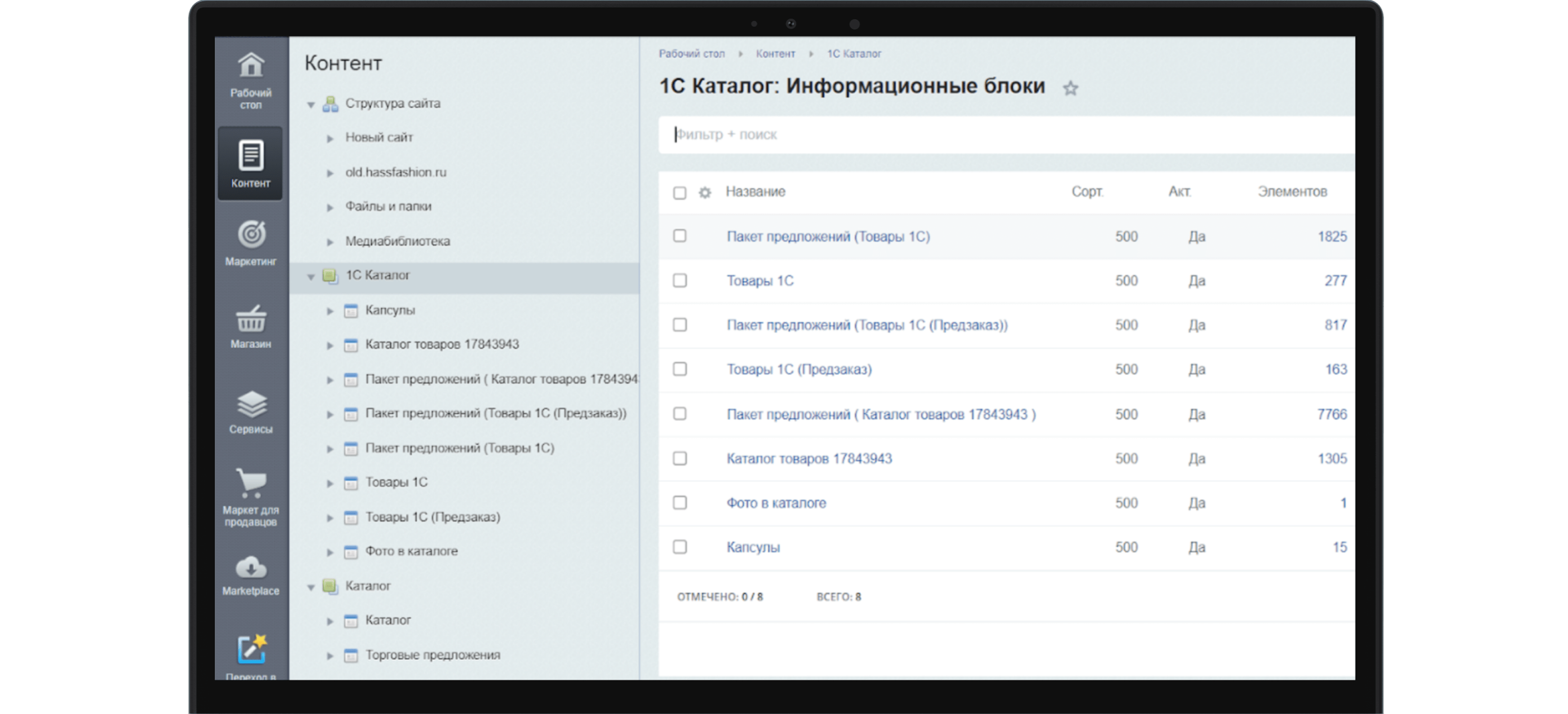
Task: Open table settings gear icon
Action: coord(705,193)
